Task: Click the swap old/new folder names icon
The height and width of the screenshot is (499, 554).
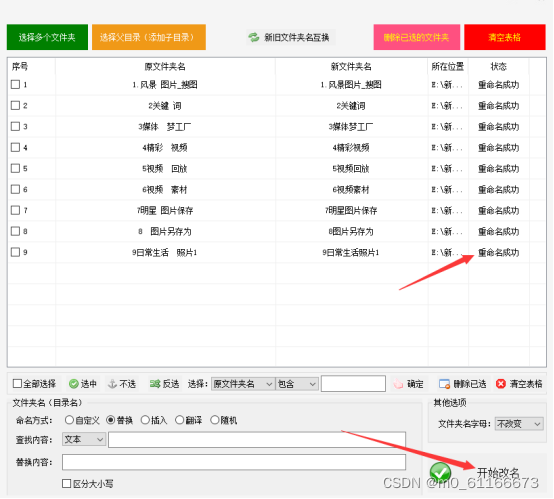Action: point(253,37)
